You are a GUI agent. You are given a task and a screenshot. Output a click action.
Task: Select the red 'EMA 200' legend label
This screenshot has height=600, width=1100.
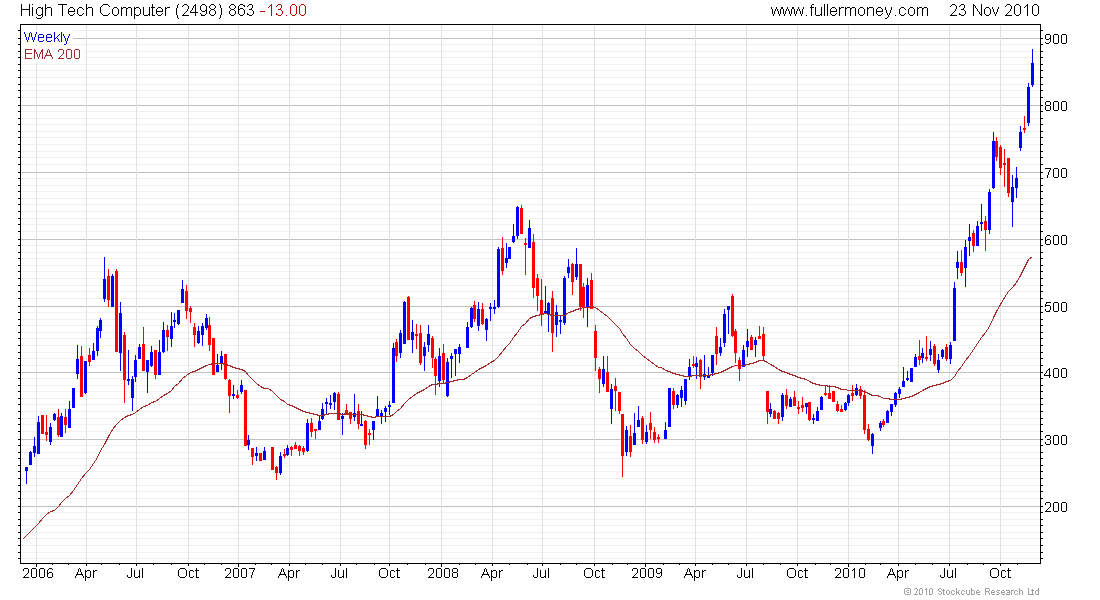(52, 54)
